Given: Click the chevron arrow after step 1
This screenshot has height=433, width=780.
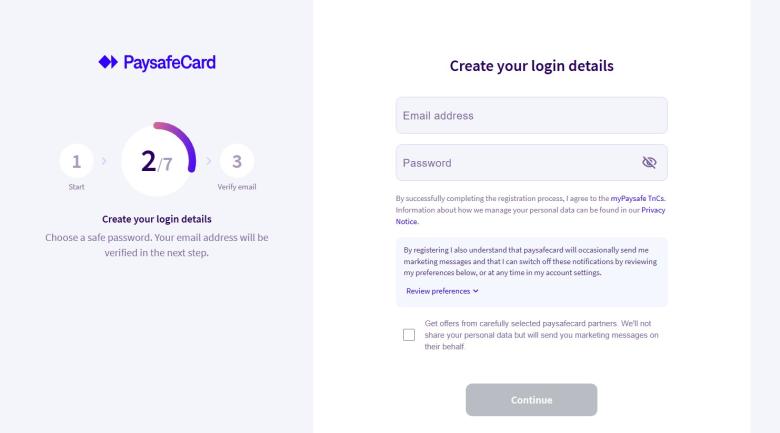Looking at the screenshot, I should [103, 160].
